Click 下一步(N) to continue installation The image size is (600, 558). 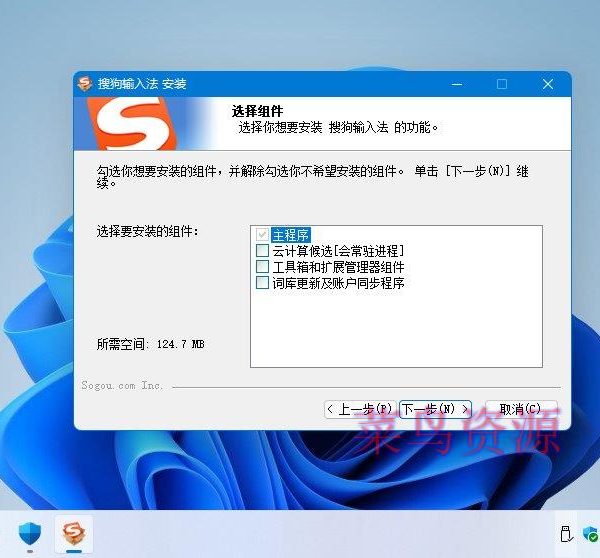(x=435, y=409)
